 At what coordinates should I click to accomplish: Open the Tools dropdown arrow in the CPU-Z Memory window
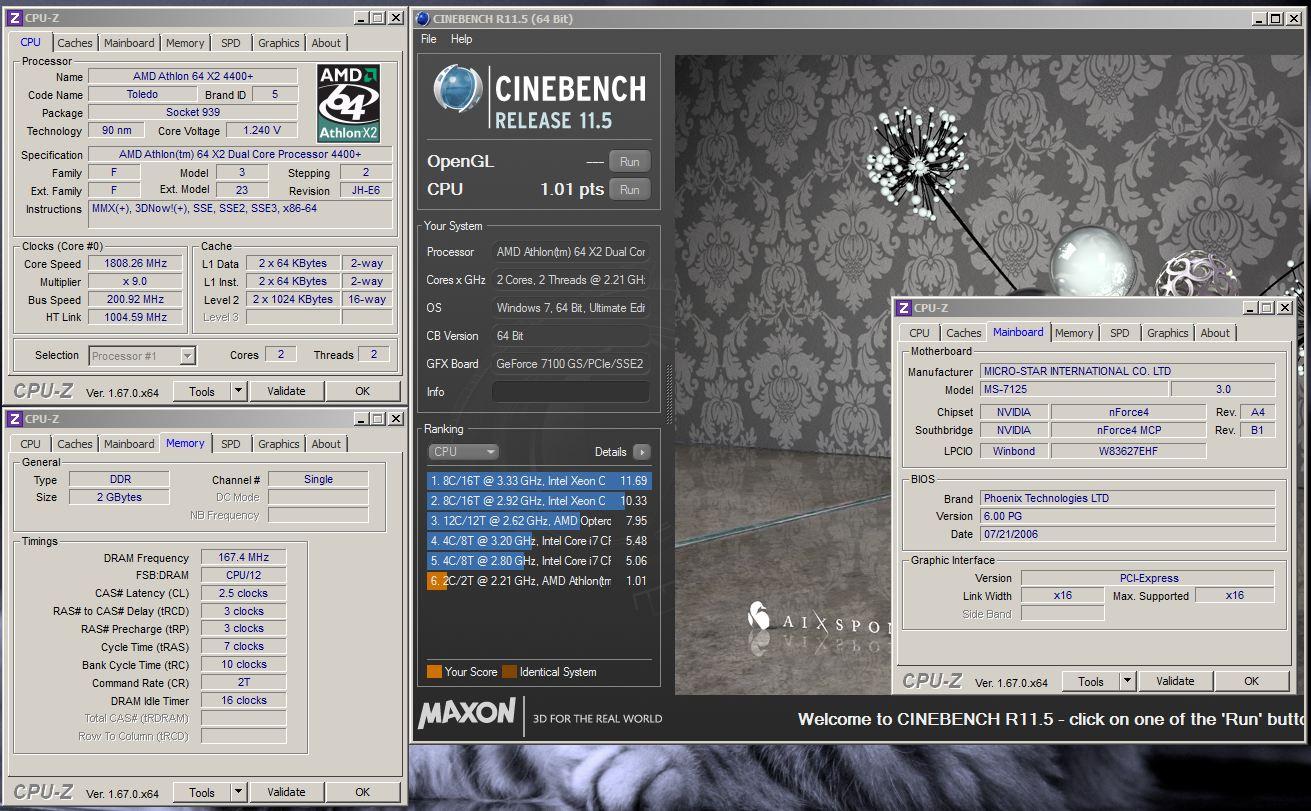pyautogui.click(x=238, y=792)
